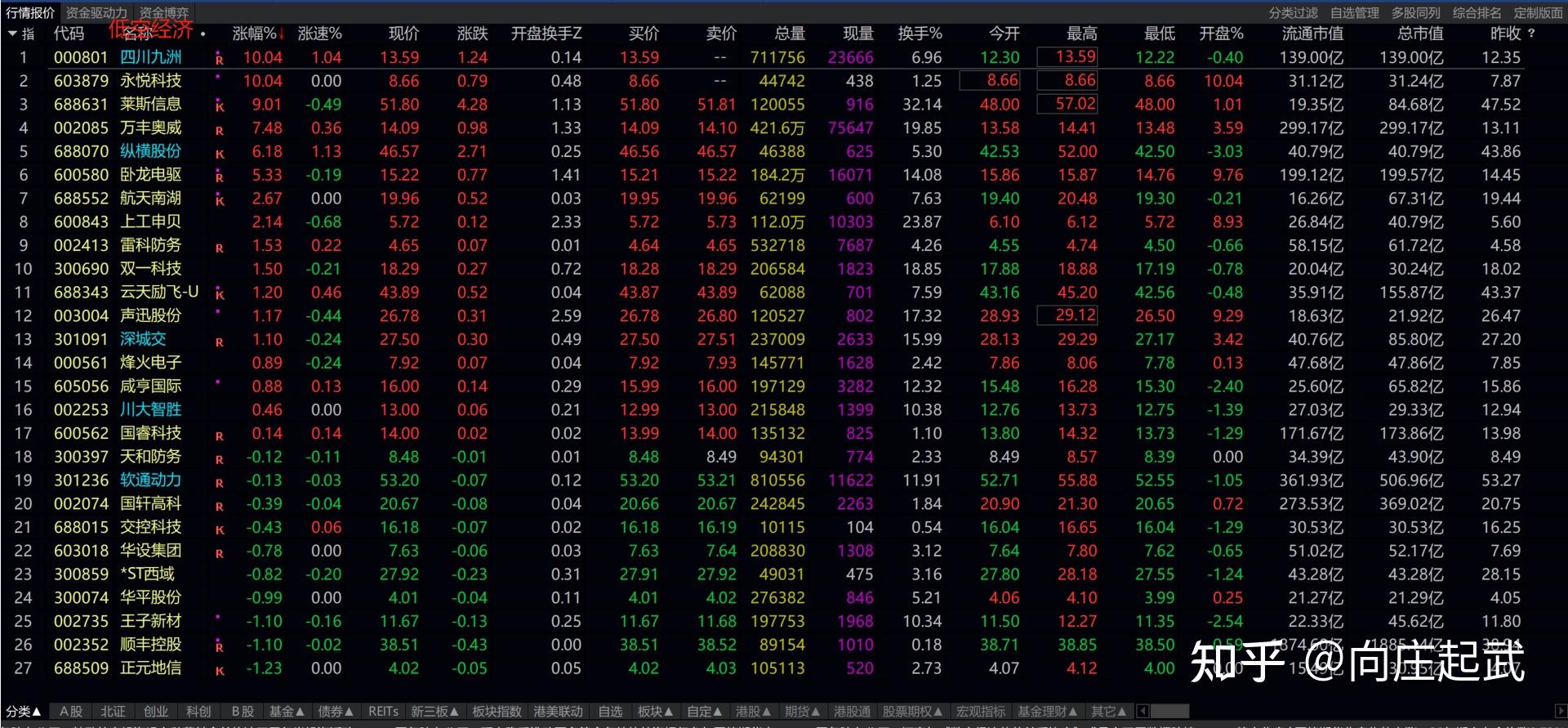Click the left scroll arrow after 其它 tab
Image resolution: width=1568 pixels, height=728 pixels.
1143,711
